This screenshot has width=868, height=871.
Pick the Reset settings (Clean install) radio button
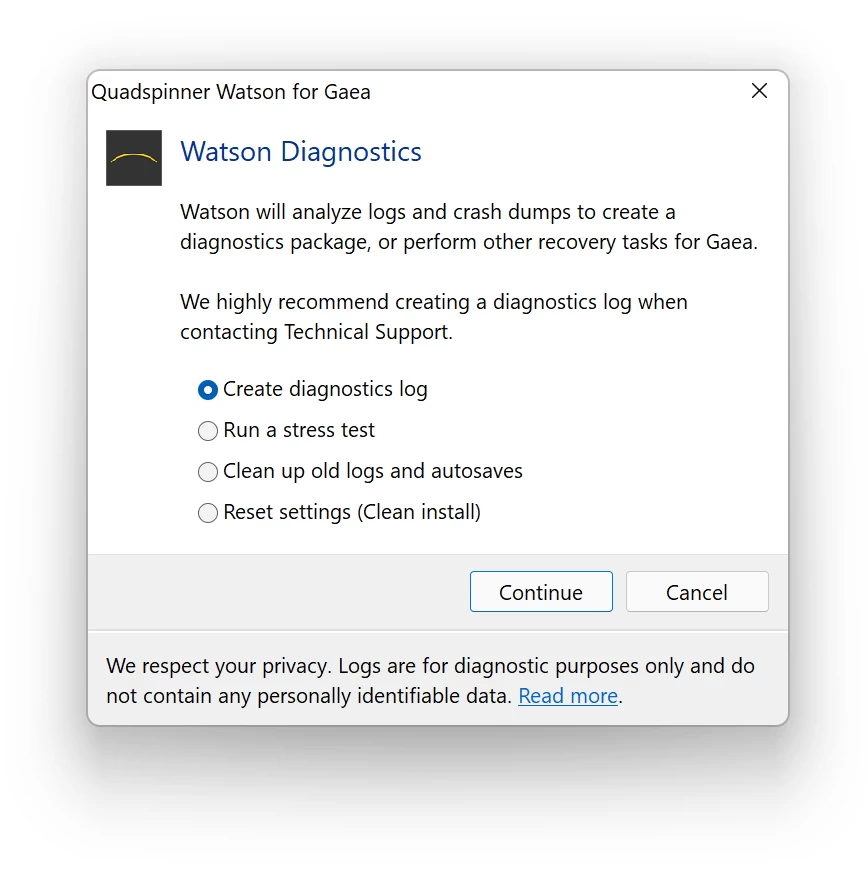pos(208,513)
